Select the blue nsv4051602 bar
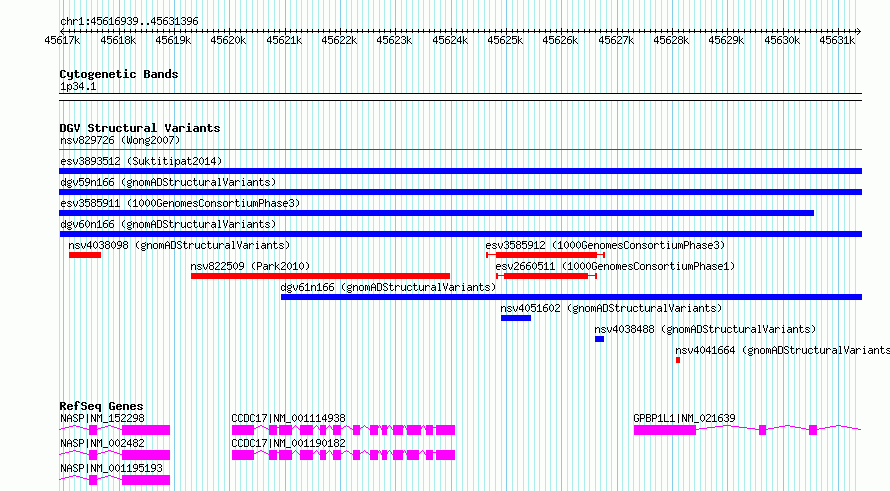 [516, 318]
